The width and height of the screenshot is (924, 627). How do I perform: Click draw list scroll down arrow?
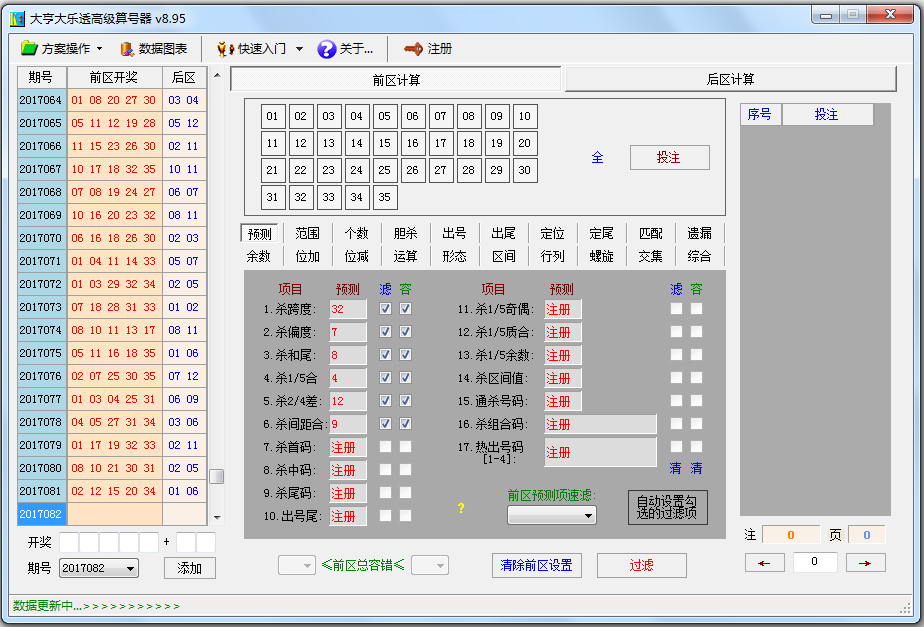coord(217,517)
